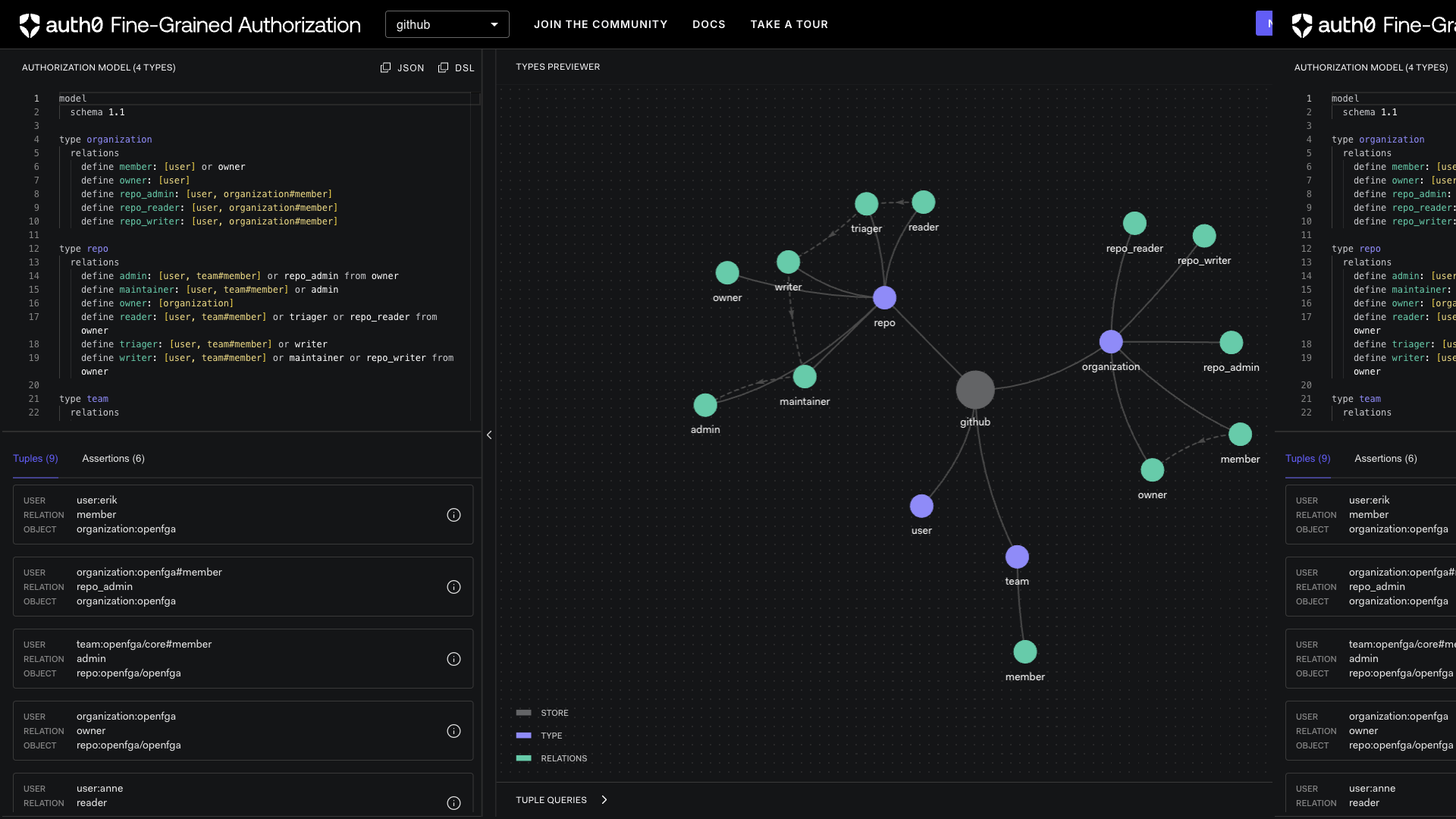Screen dimensions: 1456x819
Task: Click the 'TYPES PREVIEWER' heading
Action: click(x=558, y=67)
